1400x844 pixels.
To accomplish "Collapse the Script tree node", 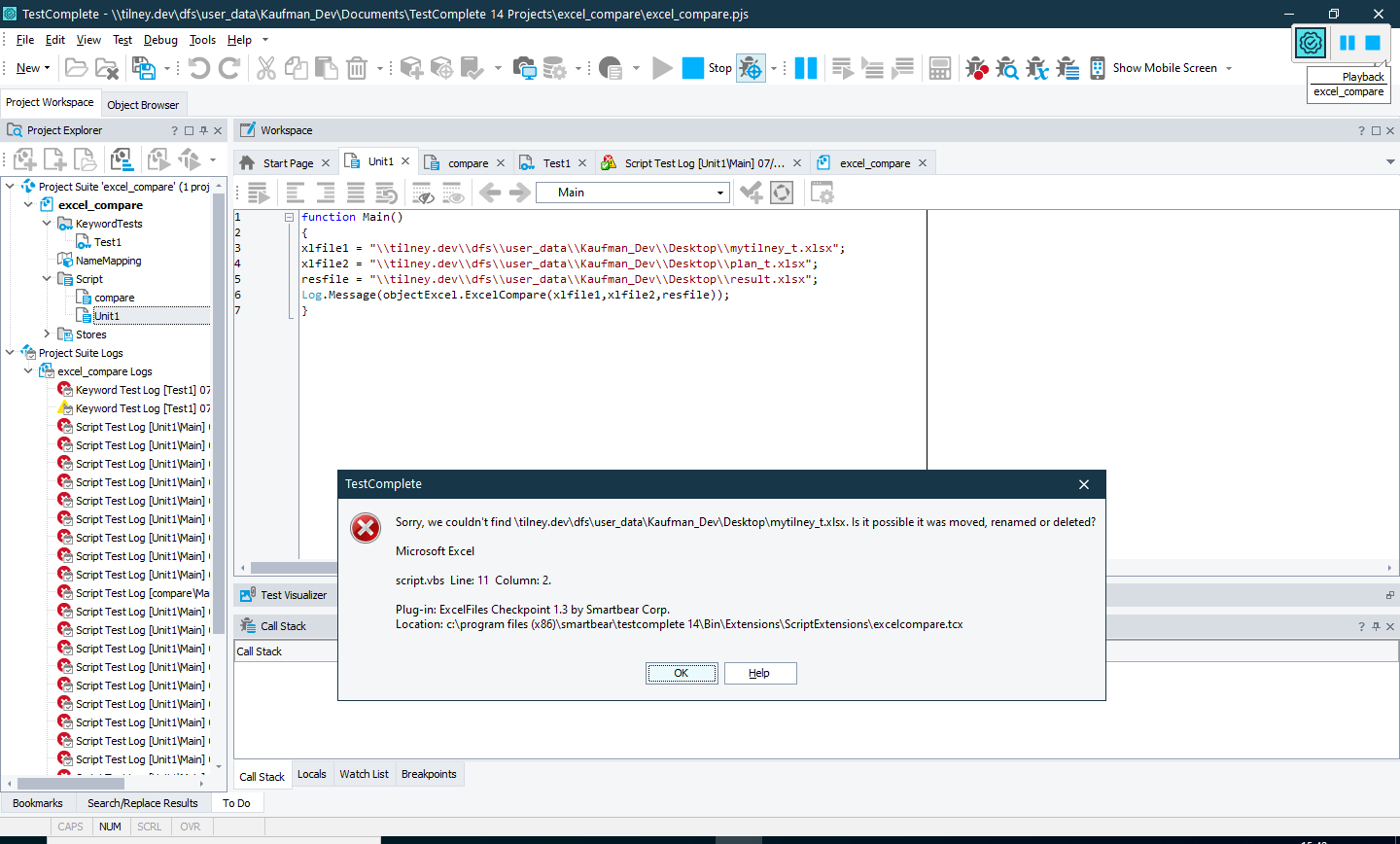I will click(46, 278).
